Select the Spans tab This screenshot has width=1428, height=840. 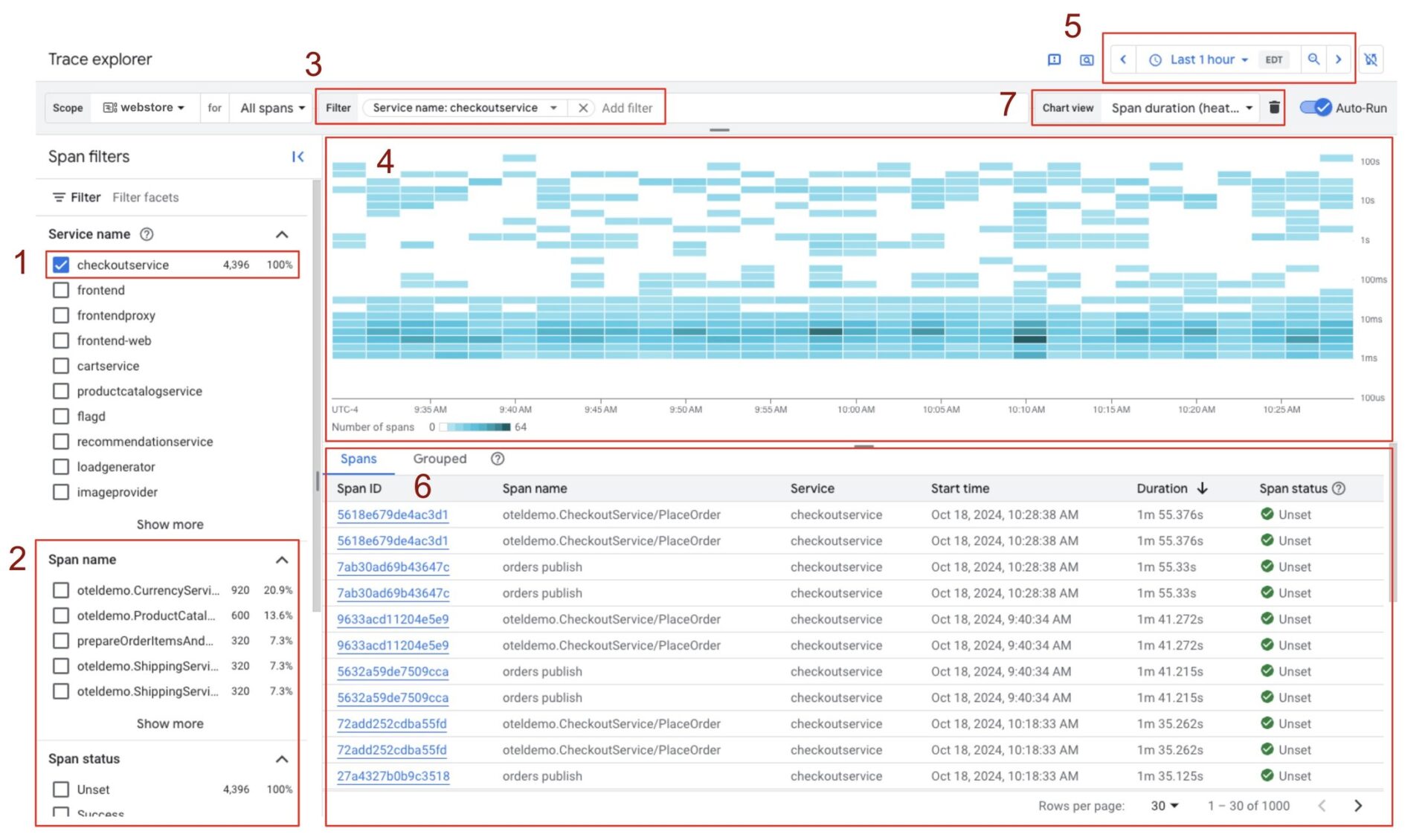(x=358, y=459)
